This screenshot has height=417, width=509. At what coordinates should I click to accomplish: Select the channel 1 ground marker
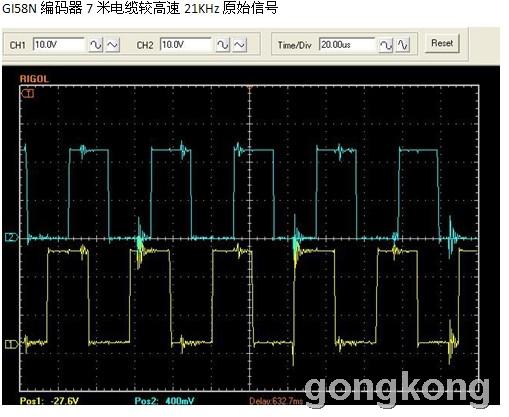coord(12,344)
